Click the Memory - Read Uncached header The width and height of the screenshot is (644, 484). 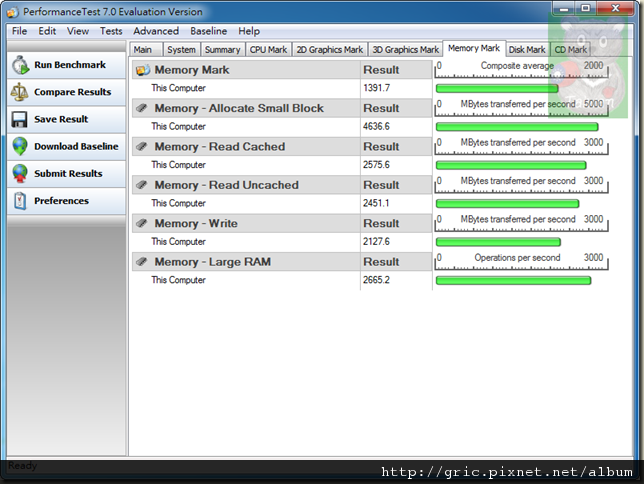(x=226, y=185)
